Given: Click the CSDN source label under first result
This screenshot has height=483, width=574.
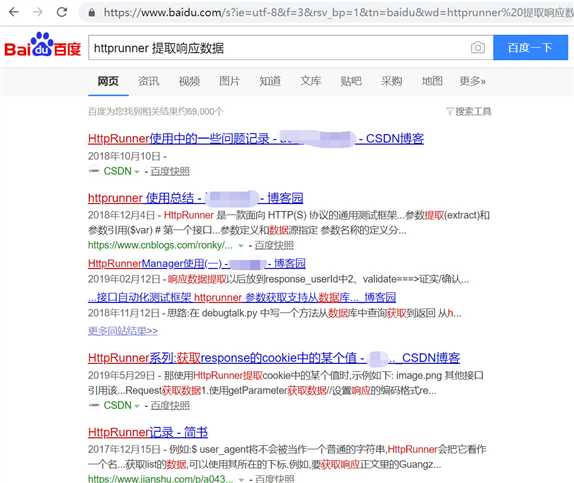Looking at the screenshot, I should [x=118, y=171].
